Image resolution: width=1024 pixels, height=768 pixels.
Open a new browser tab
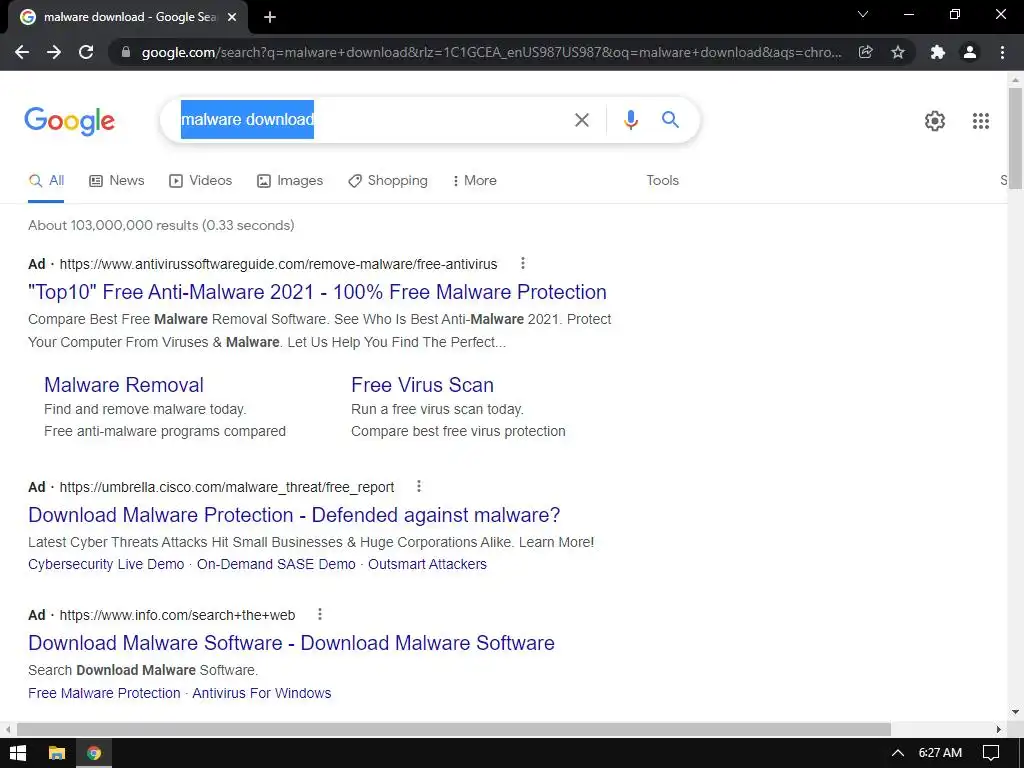(270, 17)
